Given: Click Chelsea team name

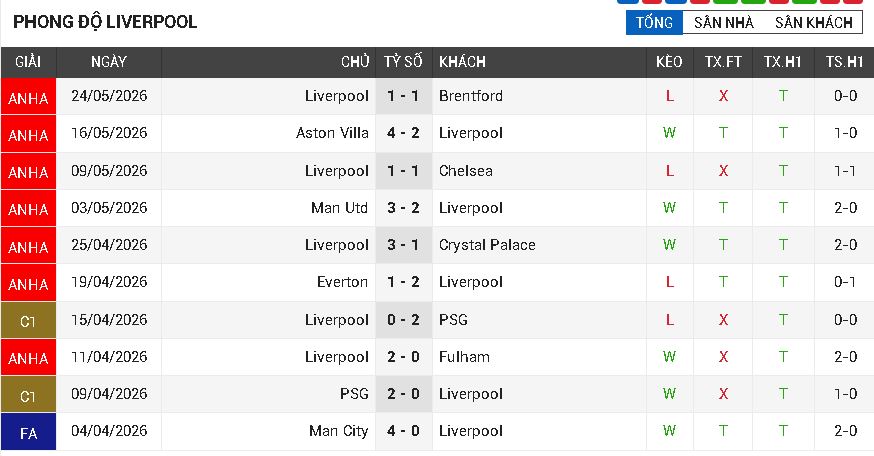Looking at the screenshot, I should 465,171.
